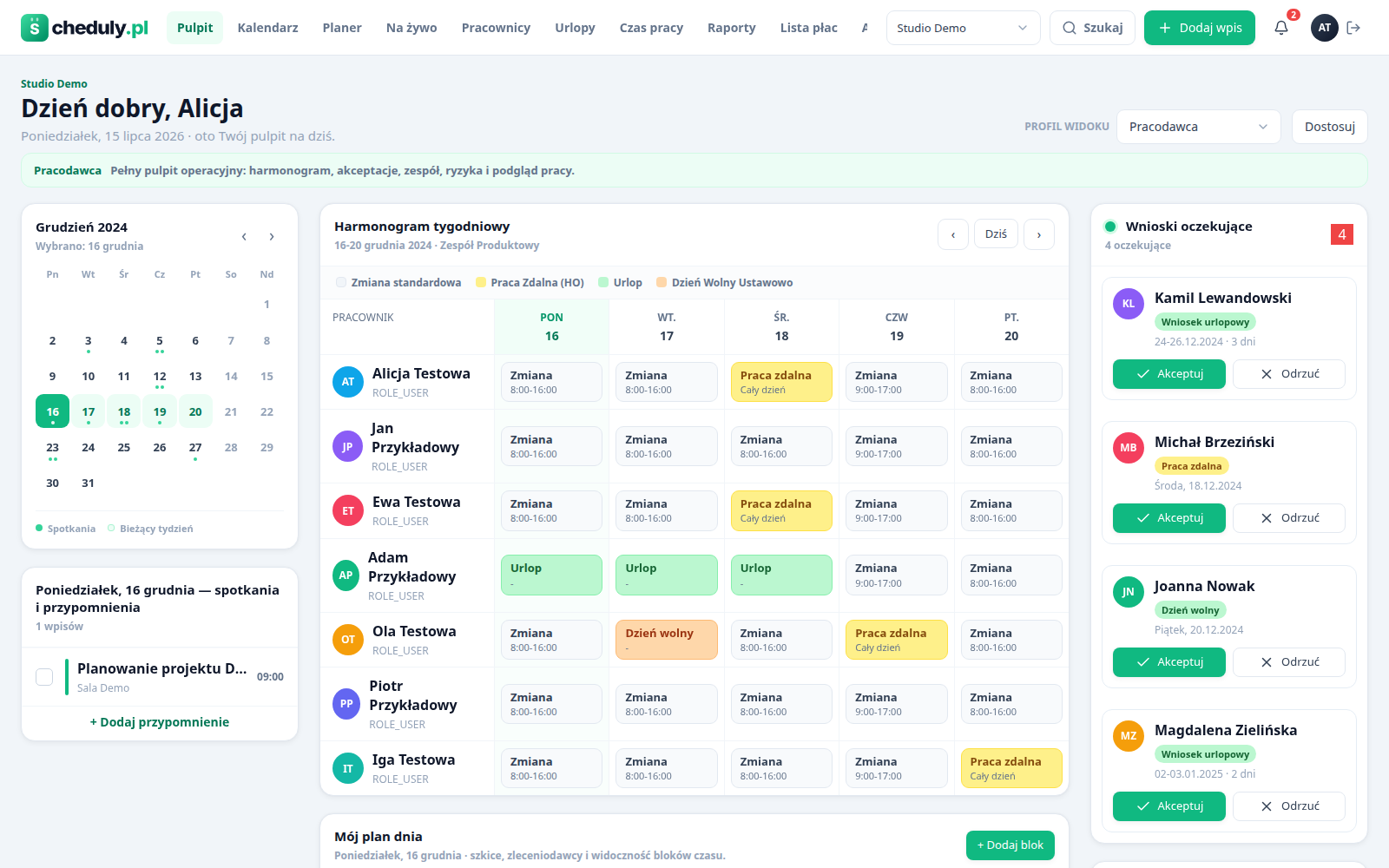Screen dimensions: 1389x868
Task: Expand the truncated navigation item after Lista płac
Action: coord(865,28)
